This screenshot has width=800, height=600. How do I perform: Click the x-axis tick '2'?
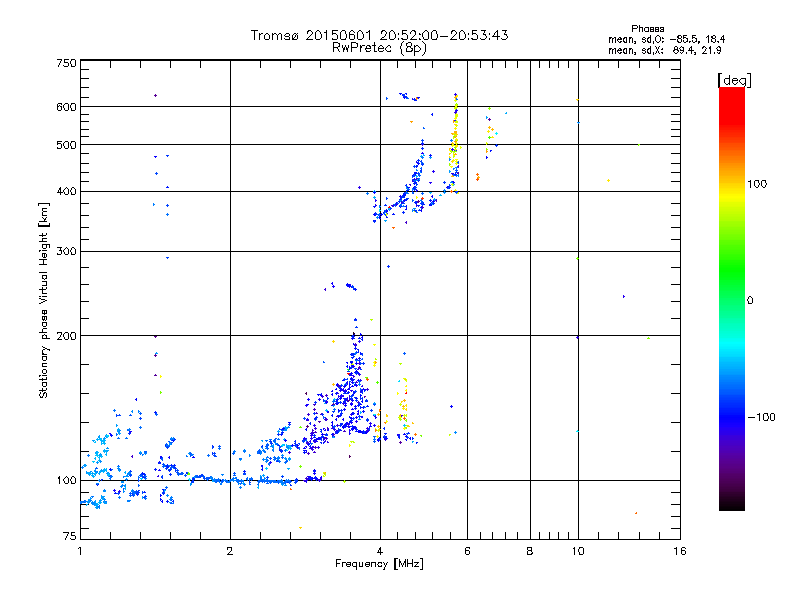point(230,551)
